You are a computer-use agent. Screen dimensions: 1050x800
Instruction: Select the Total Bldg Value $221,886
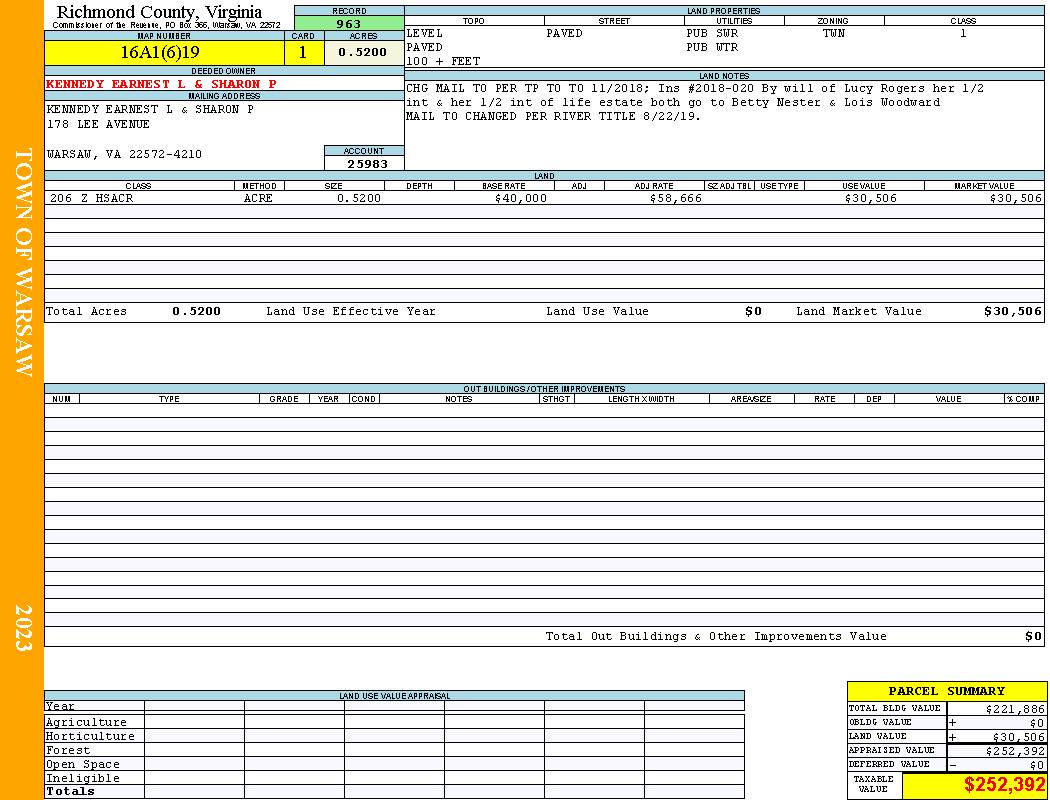1014,709
